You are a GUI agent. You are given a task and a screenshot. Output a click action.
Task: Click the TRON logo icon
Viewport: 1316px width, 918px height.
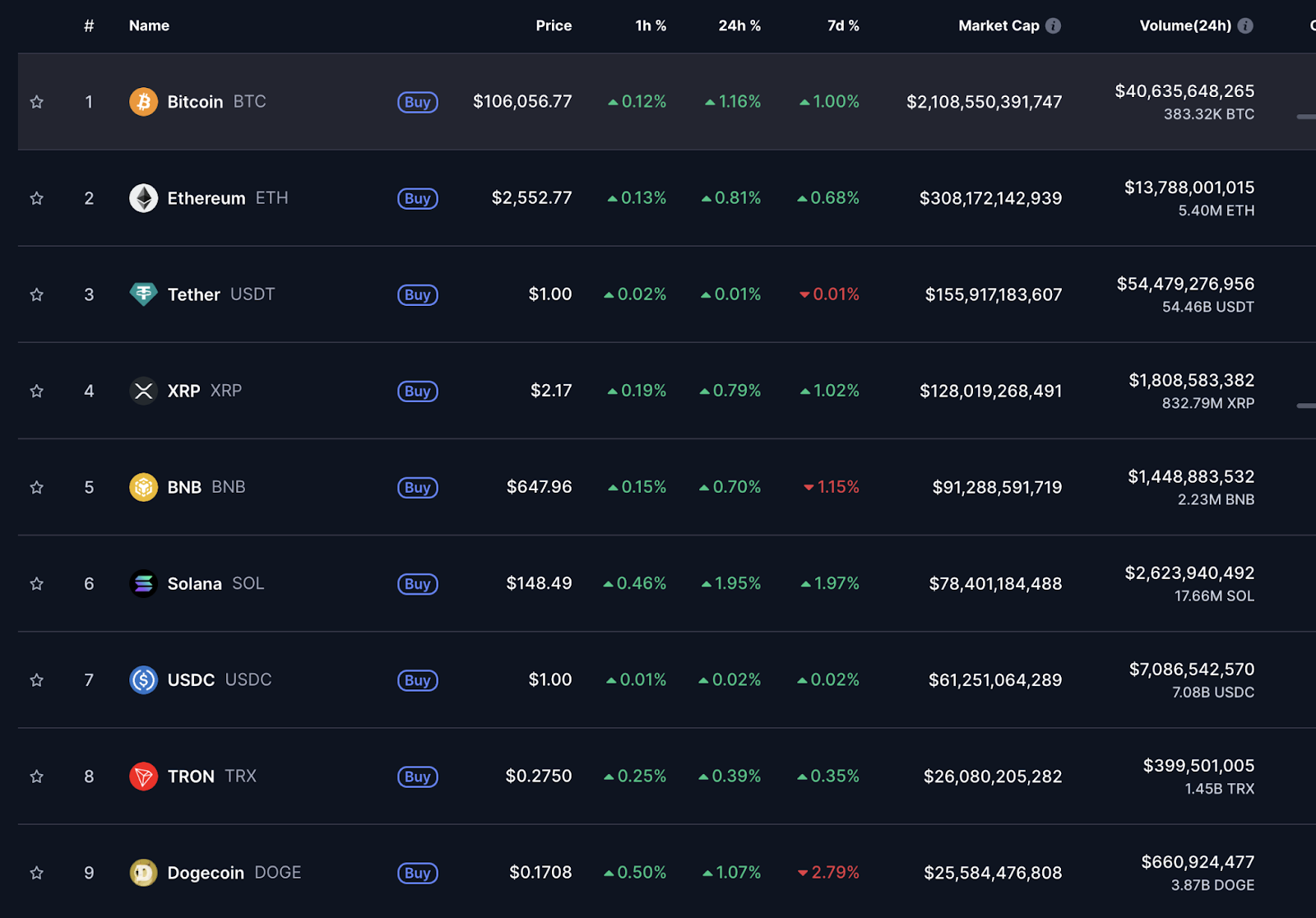pos(143,777)
